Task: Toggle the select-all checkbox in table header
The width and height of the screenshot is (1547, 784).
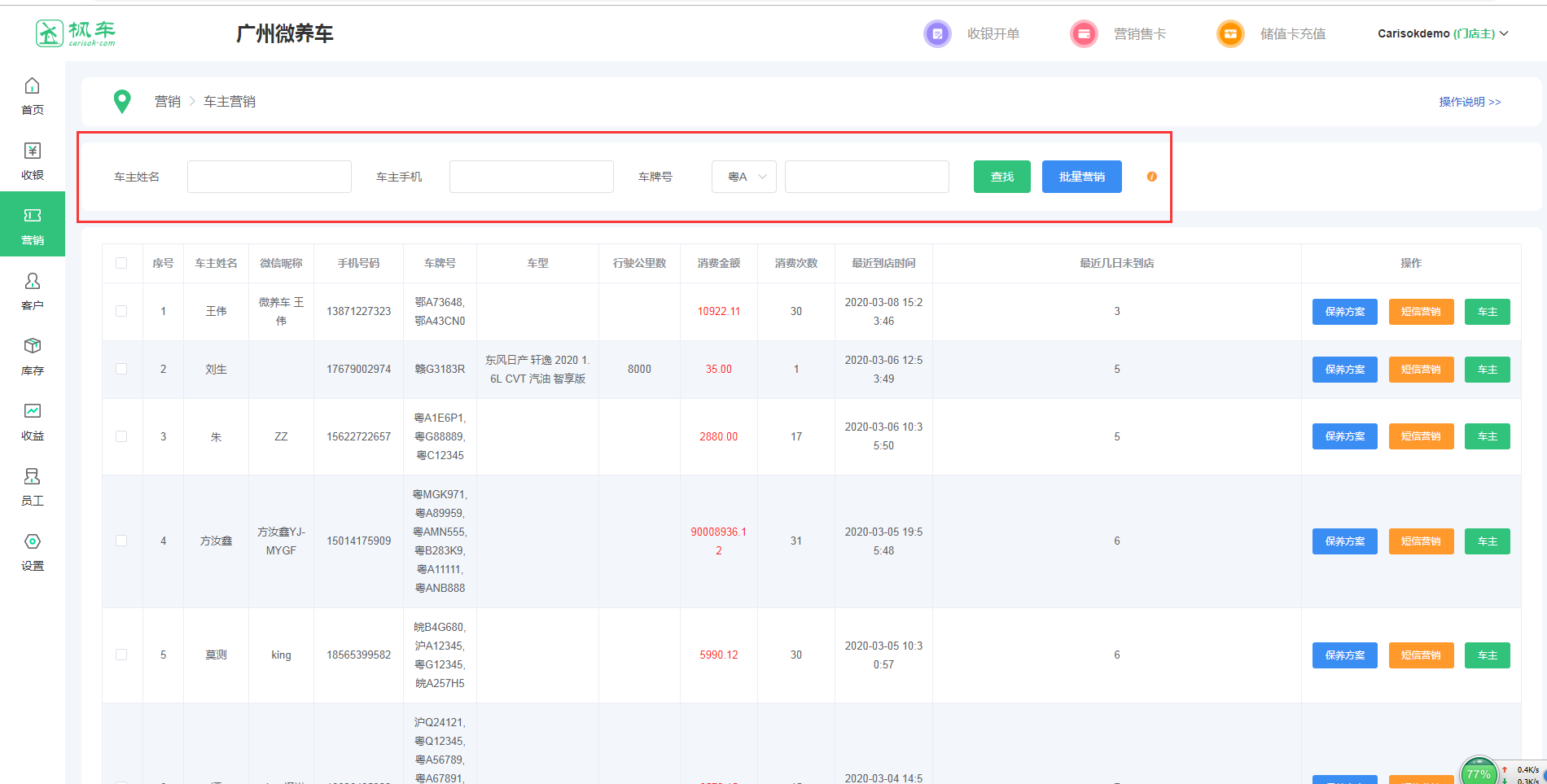Action: [x=121, y=263]
